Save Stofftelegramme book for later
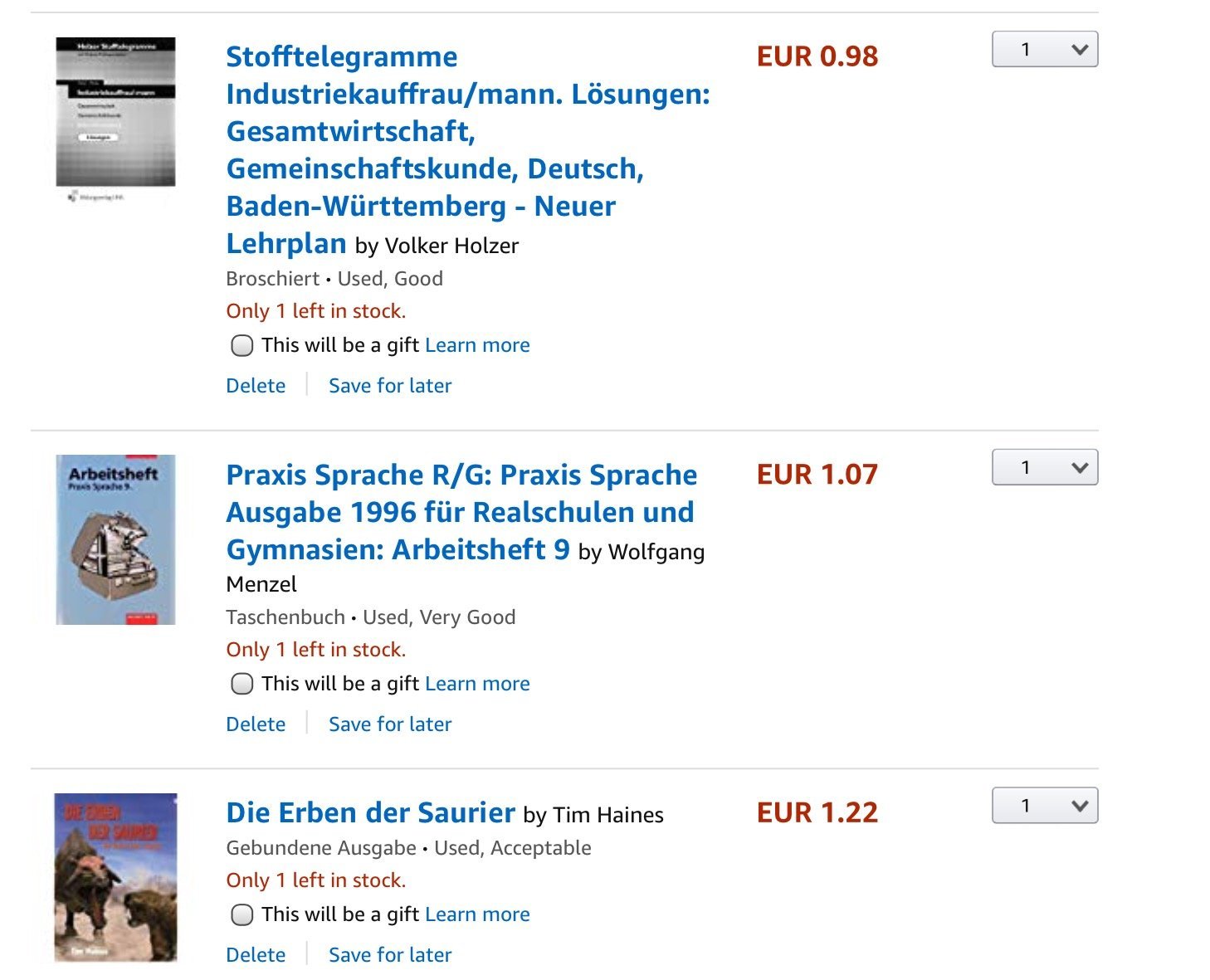 click(390, 386)
